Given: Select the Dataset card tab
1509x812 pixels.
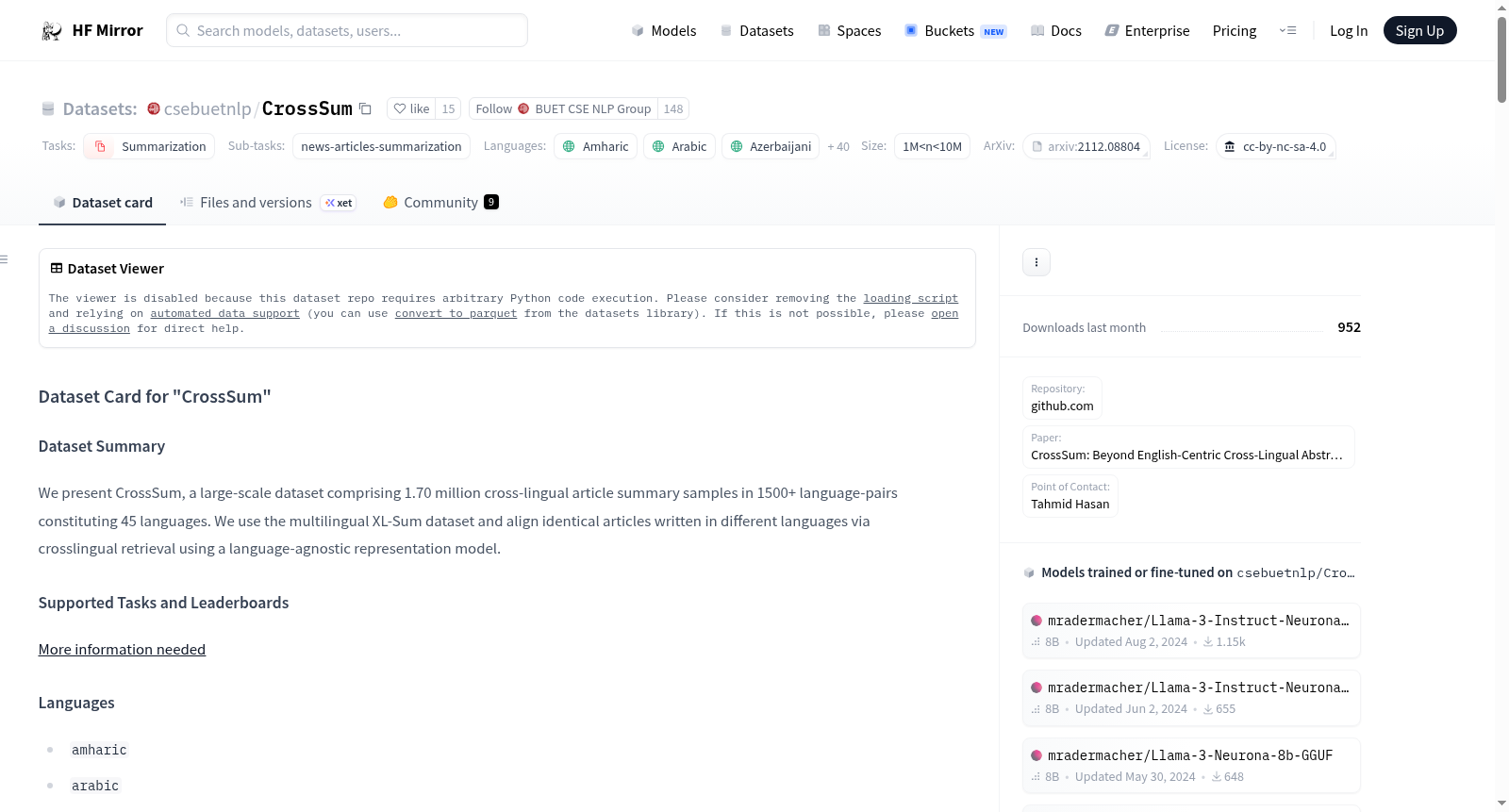Looking at the screenshot, I should (x=103, y=203).
